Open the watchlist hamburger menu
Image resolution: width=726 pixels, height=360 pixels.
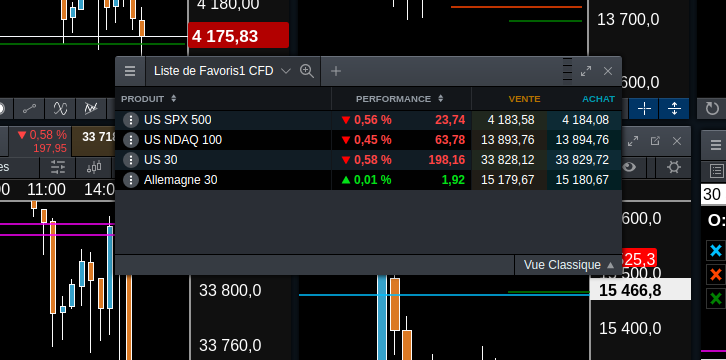pyautogui.click(x=130, y=71)
